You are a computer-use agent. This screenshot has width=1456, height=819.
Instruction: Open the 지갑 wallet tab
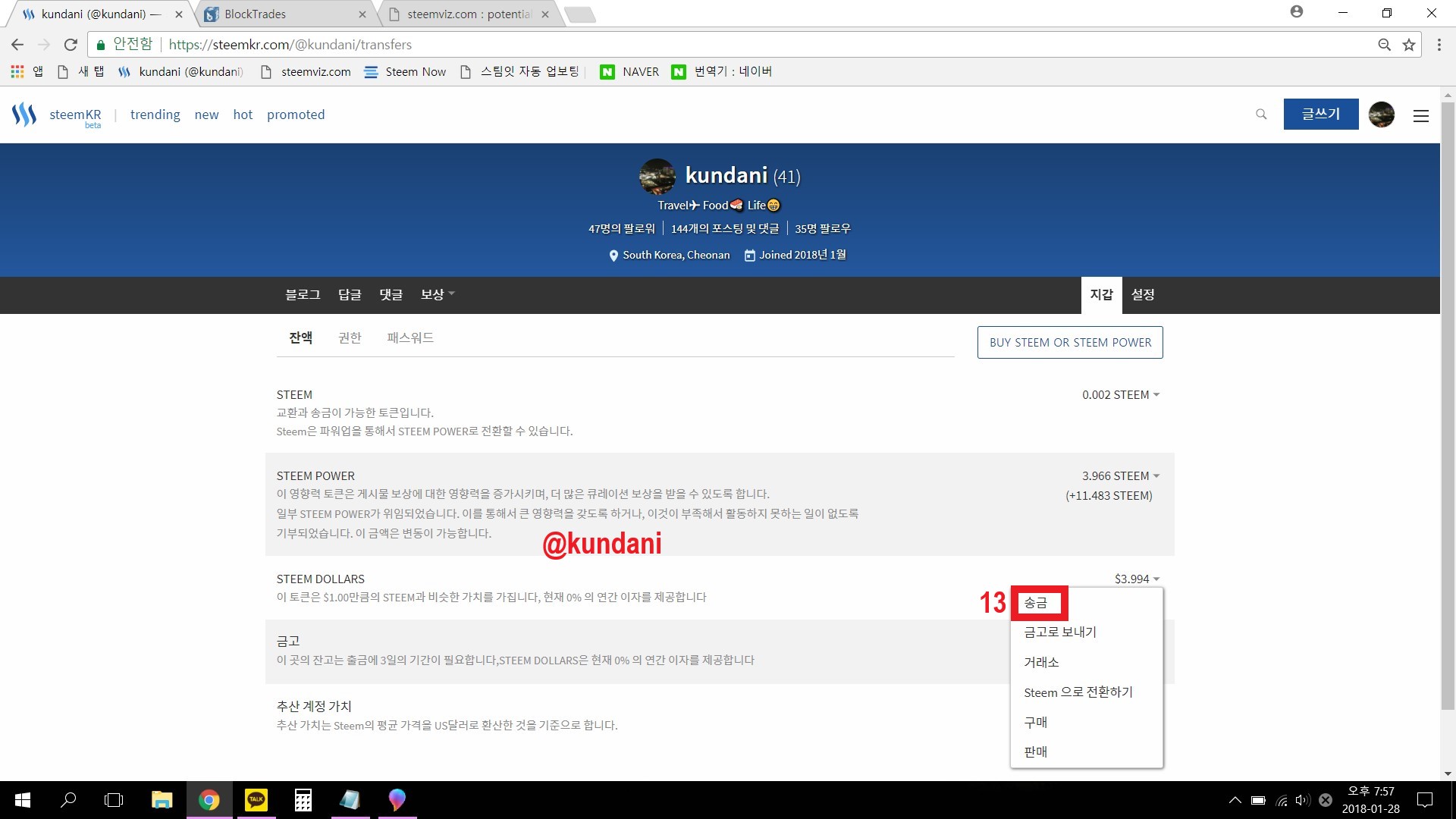coord(1101,294)
